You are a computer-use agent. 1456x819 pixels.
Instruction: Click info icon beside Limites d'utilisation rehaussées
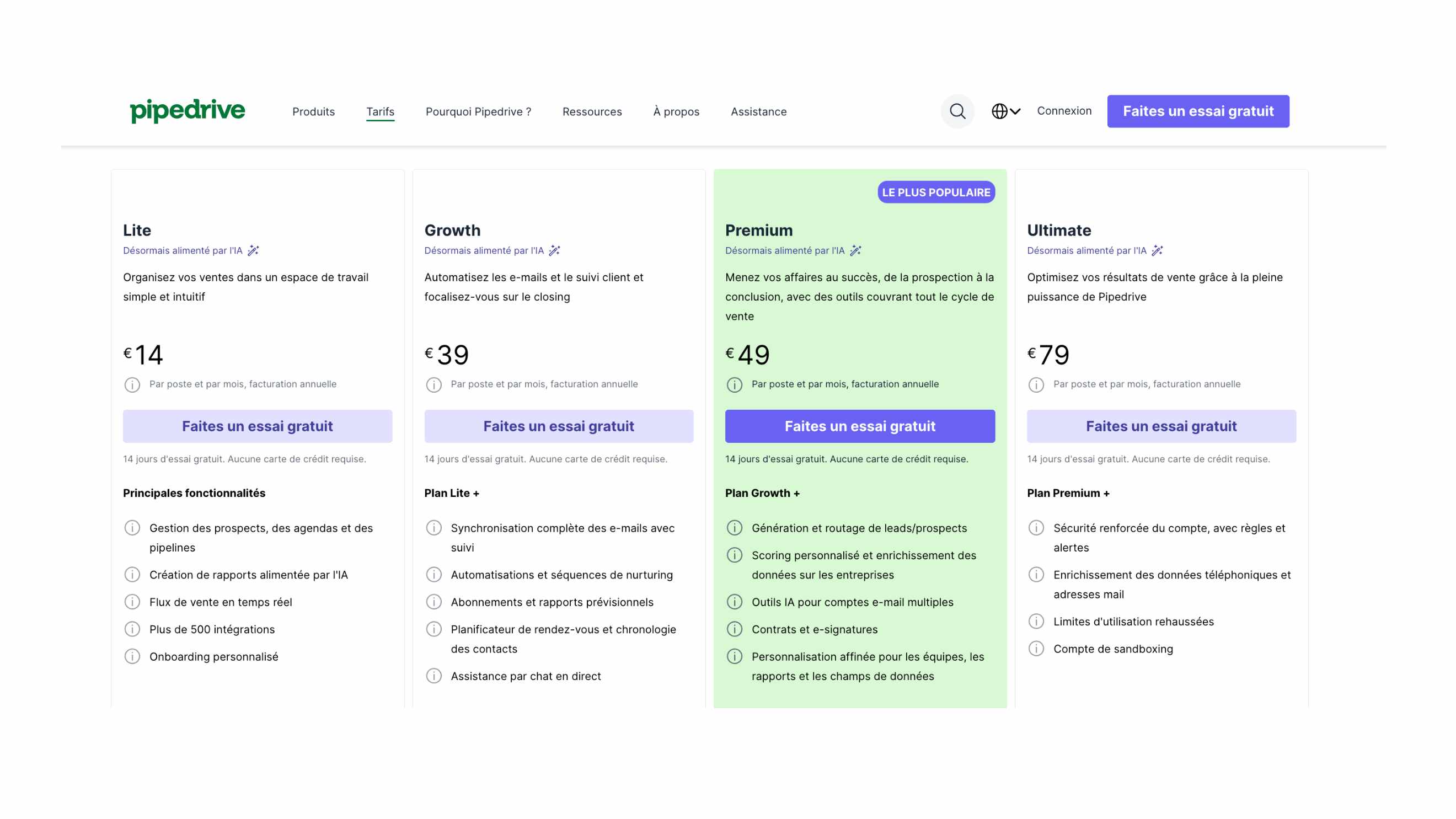pos(1036,622)
